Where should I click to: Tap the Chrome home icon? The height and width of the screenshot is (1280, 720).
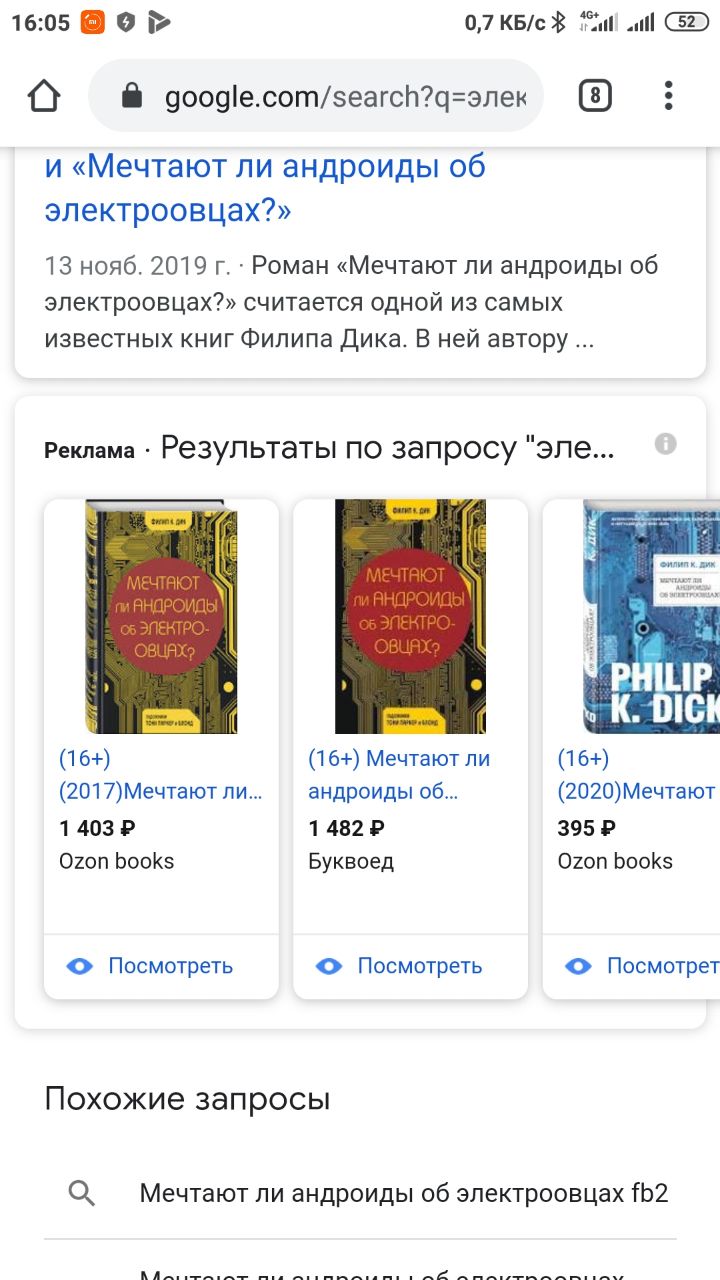pos(44,96)
